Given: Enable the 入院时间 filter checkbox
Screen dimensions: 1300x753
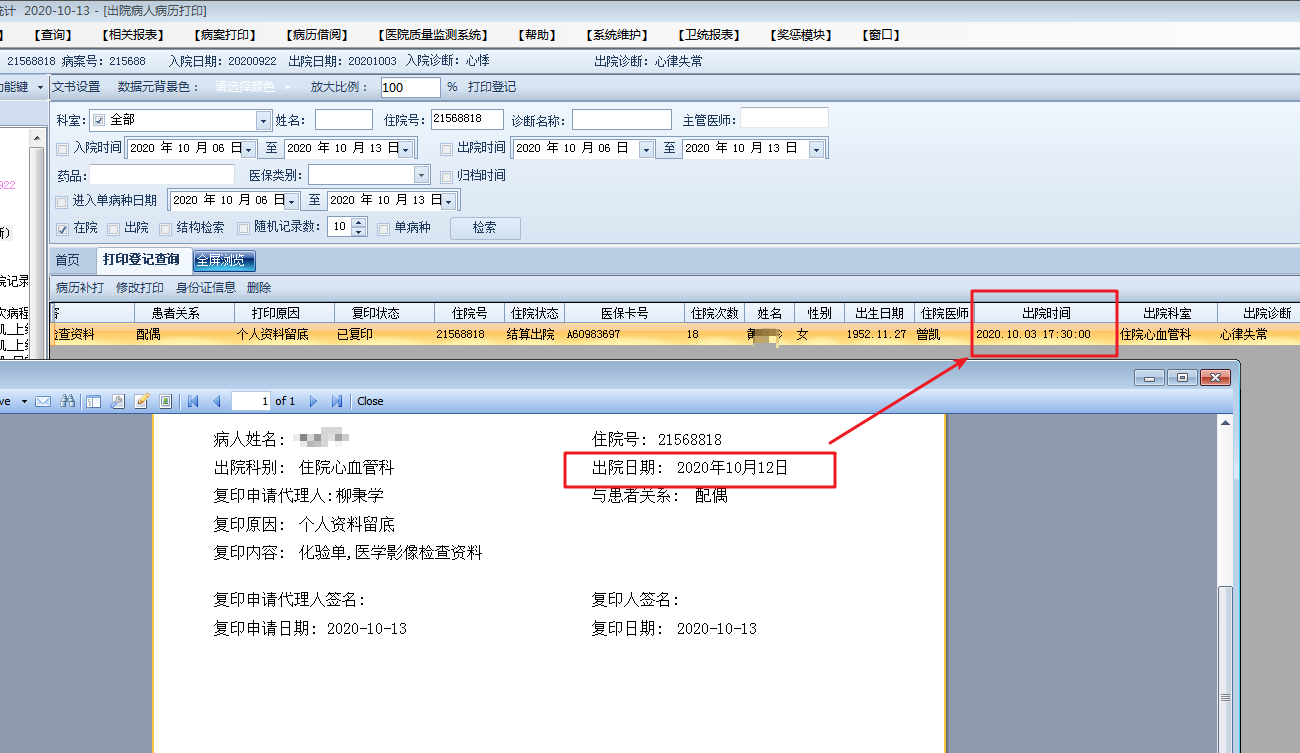Looking at the screenshot, I should 63,149.
